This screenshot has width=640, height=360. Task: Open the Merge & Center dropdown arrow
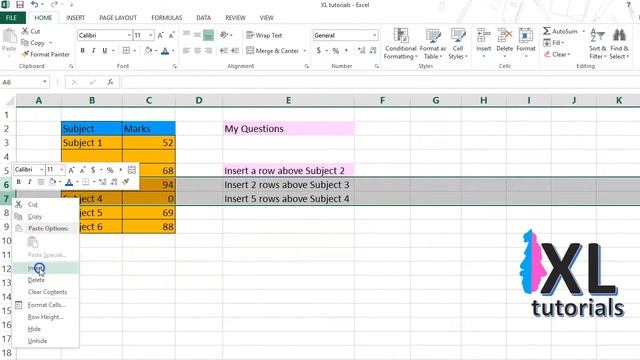[x=304, y=51]
